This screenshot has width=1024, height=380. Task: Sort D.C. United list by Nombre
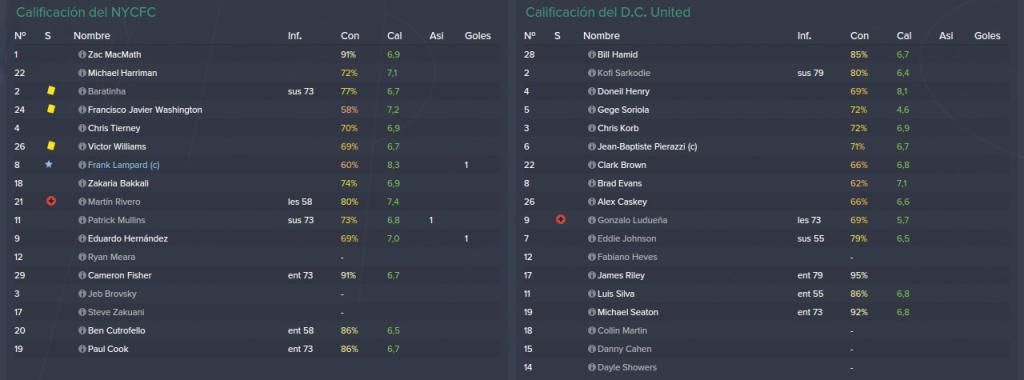click(x=601, y=36)
